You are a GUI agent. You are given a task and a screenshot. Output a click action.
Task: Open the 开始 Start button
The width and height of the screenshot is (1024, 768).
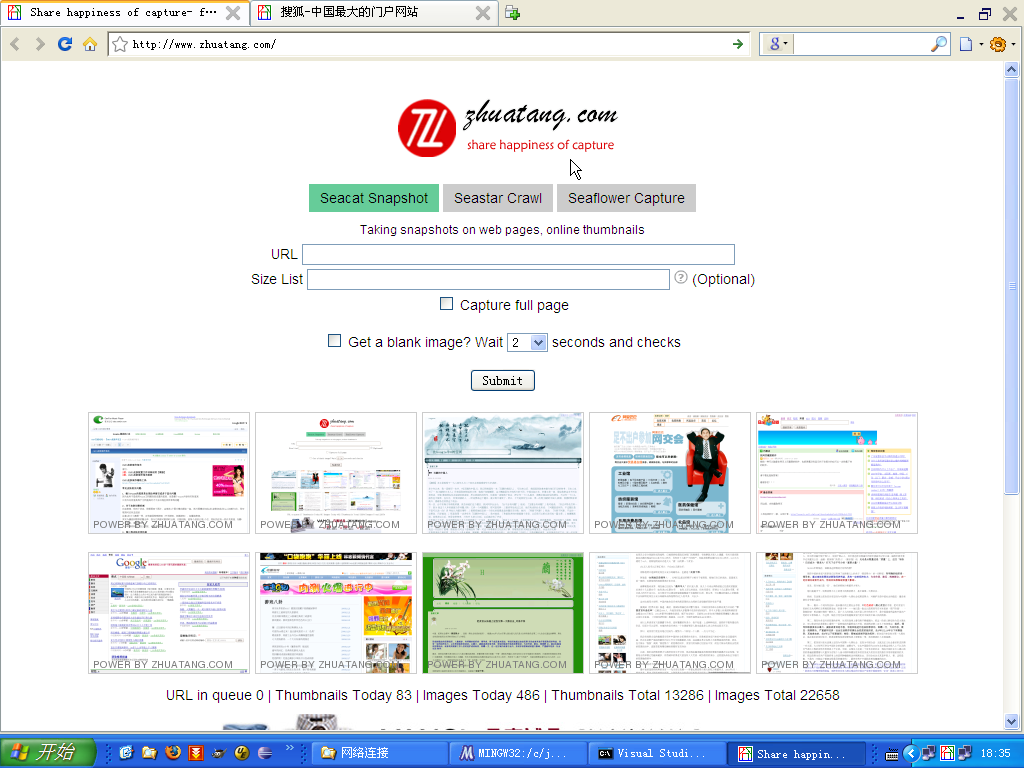click(x=47, y=752)
